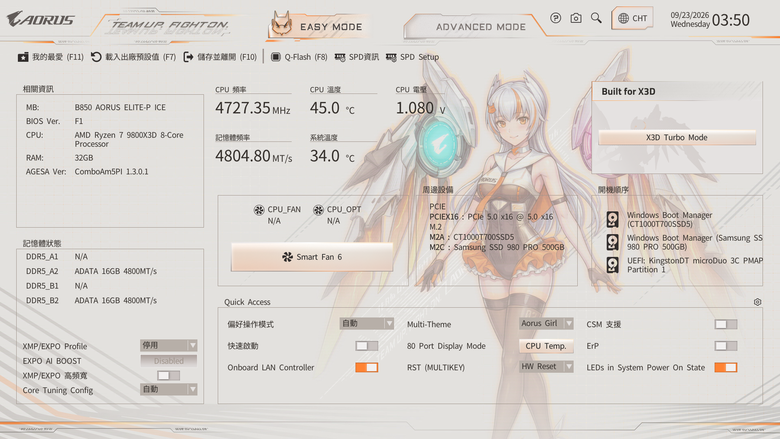Screen dimensions: 780x439
Task: Click M2C Samsung SSD 980 PRO entry
Action: pyautogui.click(x=496, y=247)
